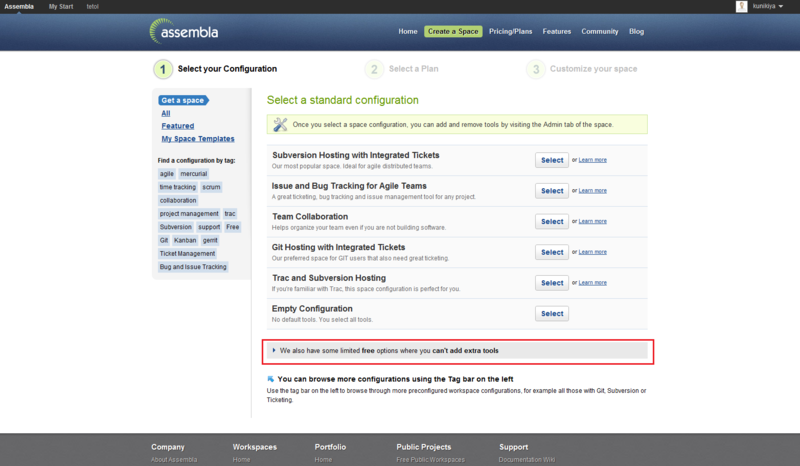Screen dimensions: 800x466
Task: Click the Assembla logo in header
Action: pyautogui.click(x=184, y=32)
